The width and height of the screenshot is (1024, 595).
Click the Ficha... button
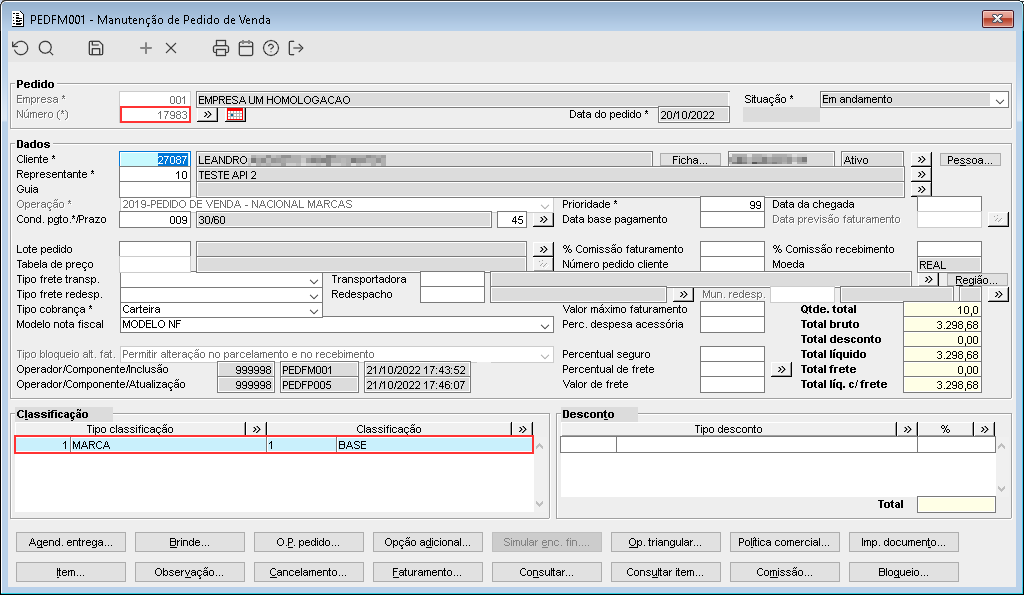coord(690,160)
